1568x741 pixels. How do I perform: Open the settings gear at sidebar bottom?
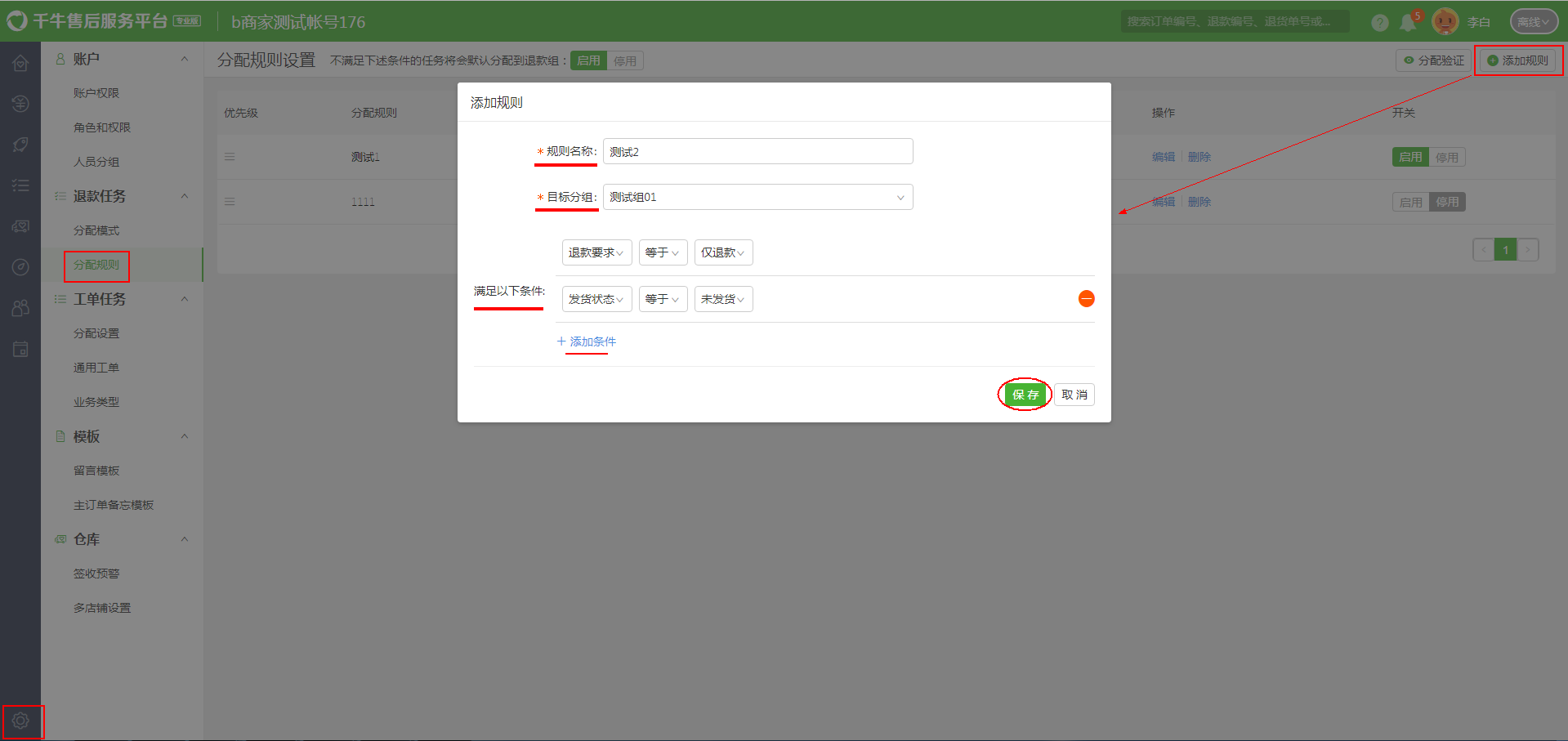pos(20,721)
